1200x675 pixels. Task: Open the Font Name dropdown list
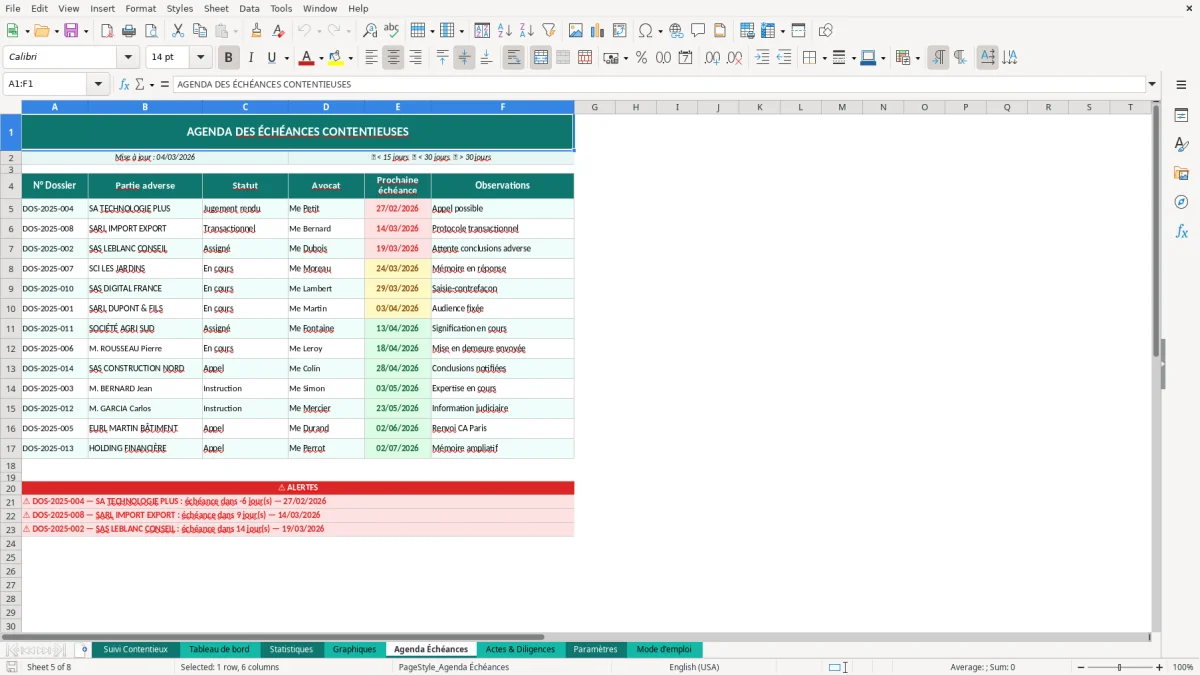(x=128, y=58)
